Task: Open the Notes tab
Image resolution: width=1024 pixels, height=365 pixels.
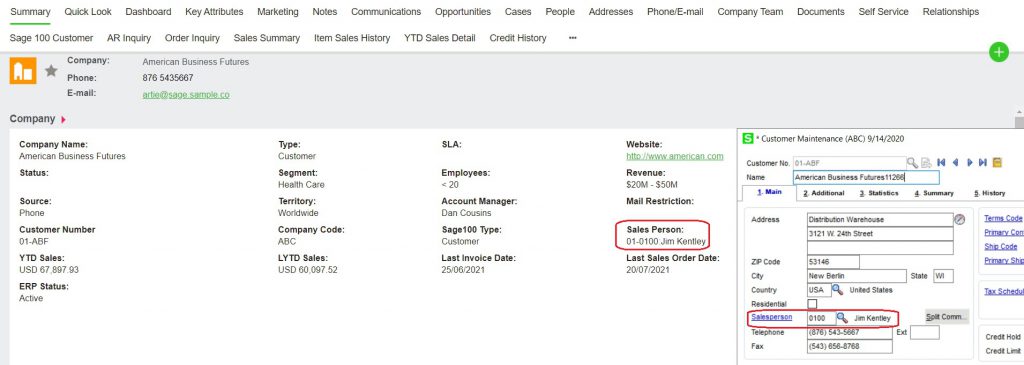Action: click(325, 12)
